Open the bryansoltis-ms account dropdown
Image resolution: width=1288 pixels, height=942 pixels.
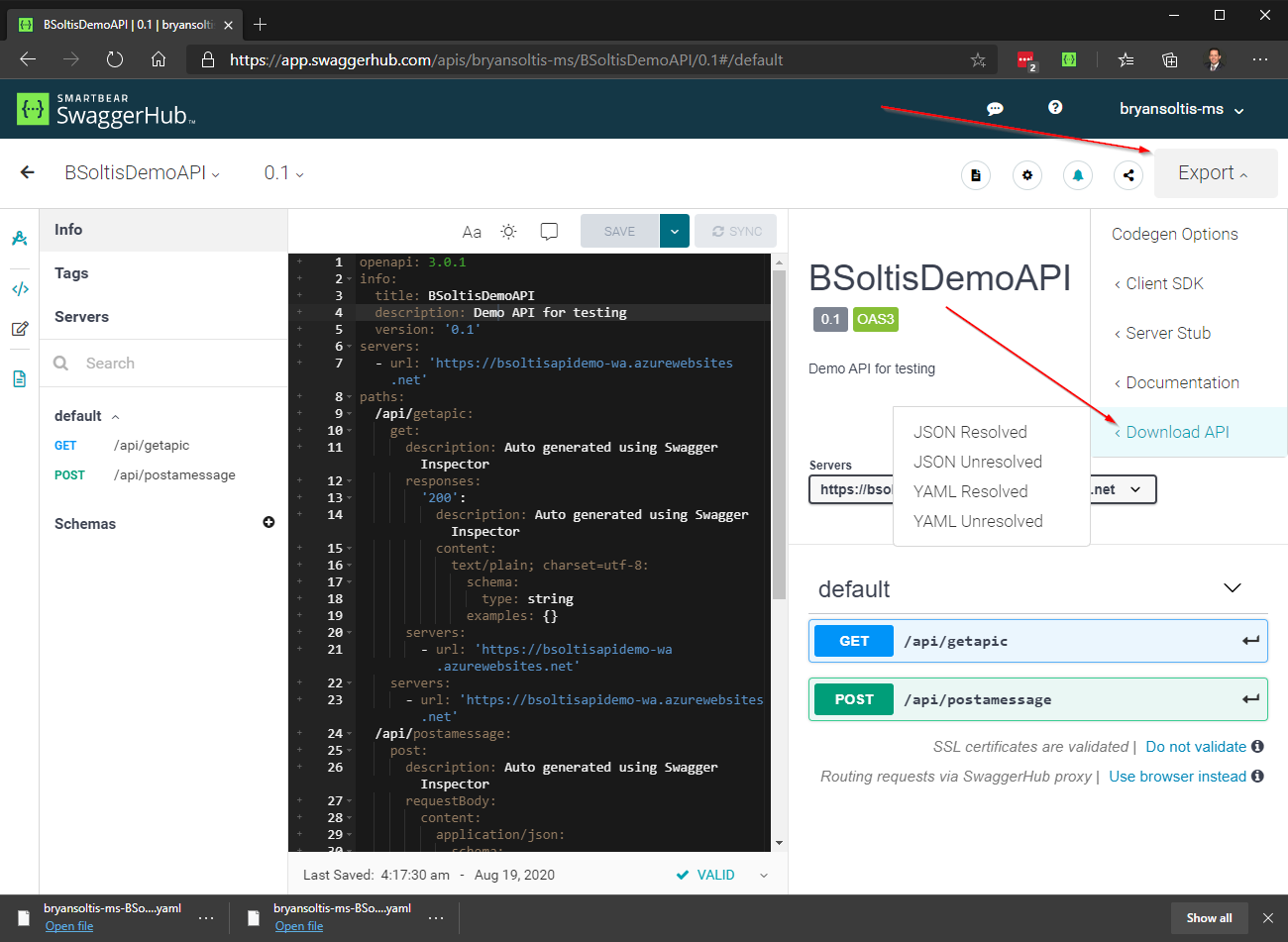click(x=1182, y=109)
